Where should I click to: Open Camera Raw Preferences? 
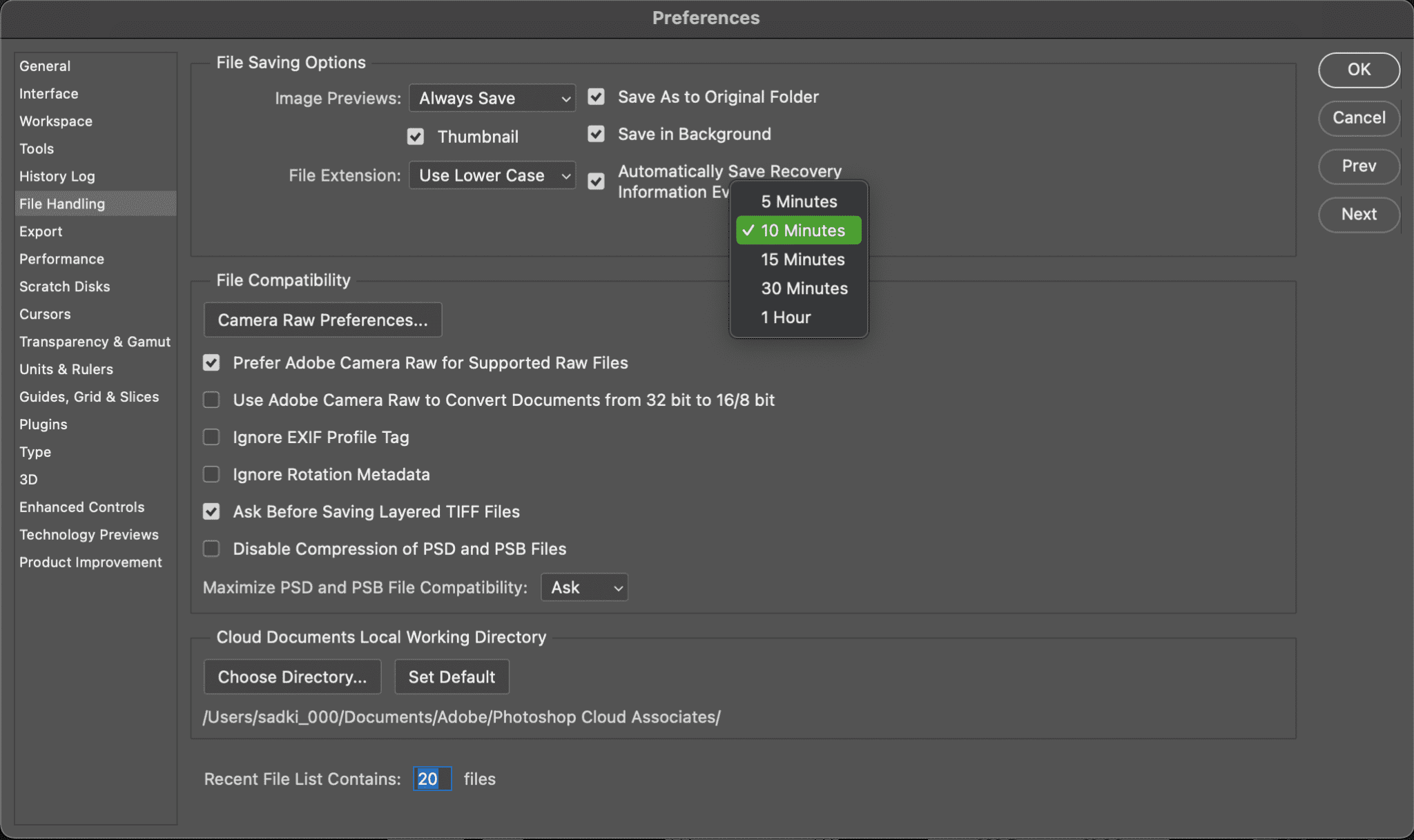[x=322, y=320]
